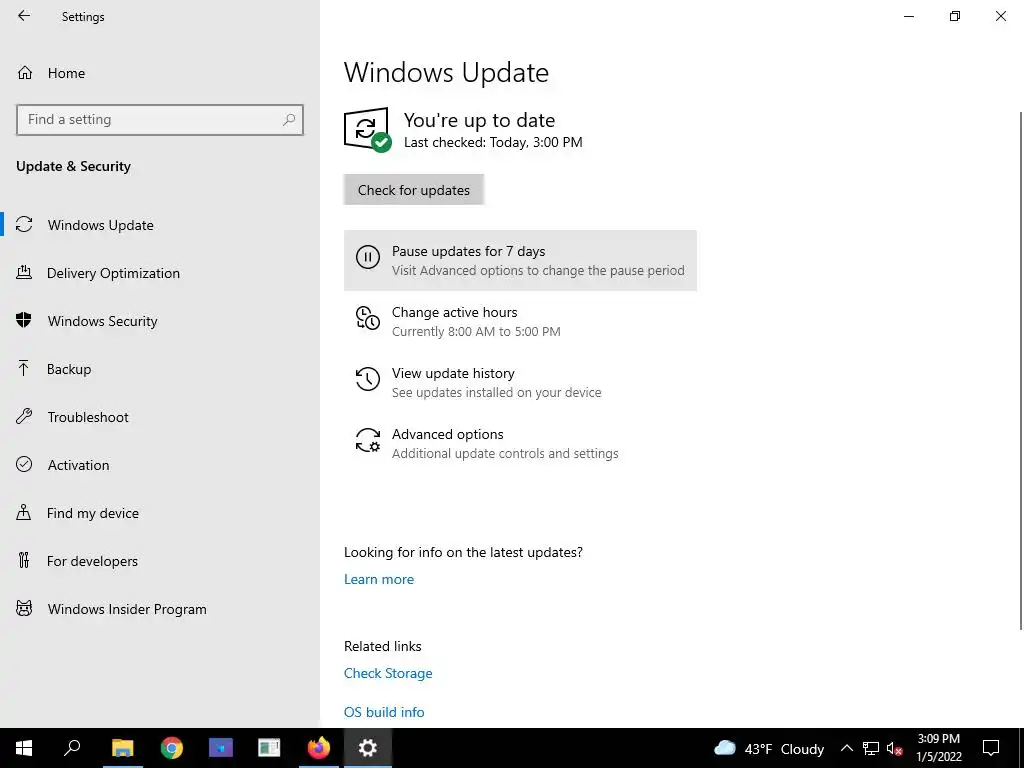
Task: Click the update status icon with green check
Action: pos(367,130)
